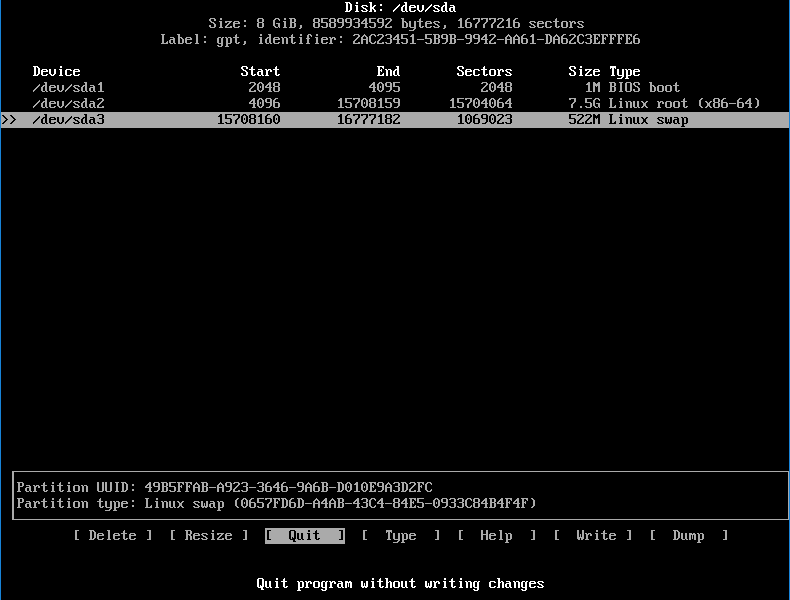This screenshot has height=600, width=790.
Task: Select the /dev/sda2 partition row
Action: (x=395, y=103)
